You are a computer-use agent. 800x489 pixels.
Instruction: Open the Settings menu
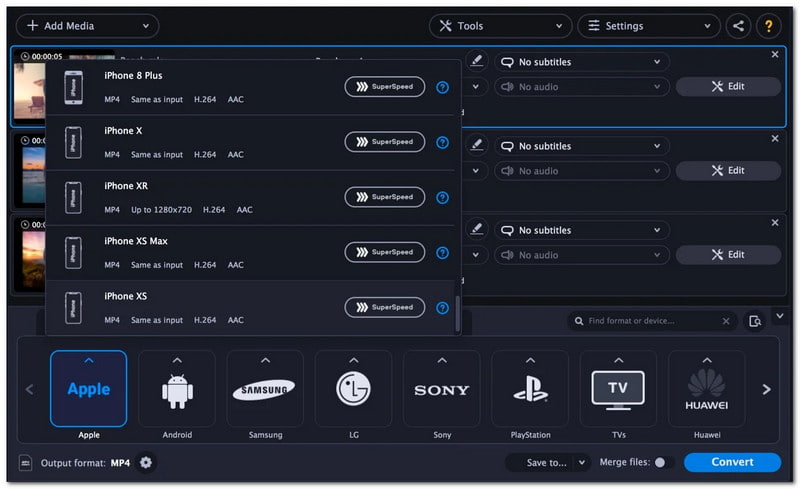tap(648, 26)
